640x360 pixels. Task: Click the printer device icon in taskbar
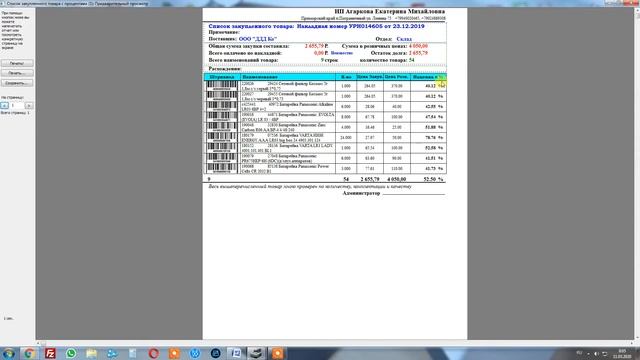(256, 353)
